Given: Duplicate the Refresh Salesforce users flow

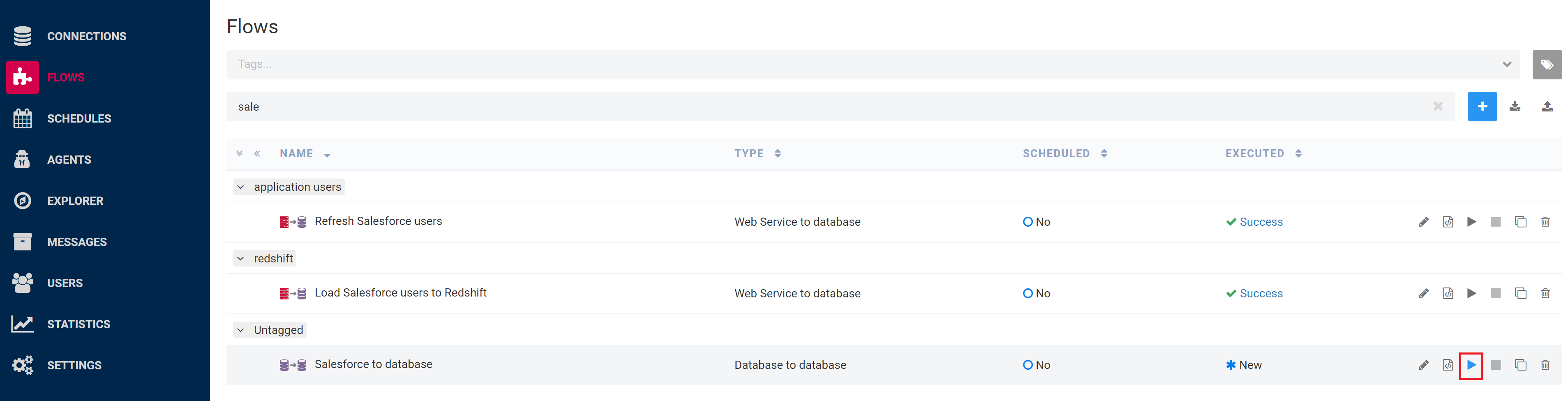Looking at the screenshot, I should [x=1520, y=222].
